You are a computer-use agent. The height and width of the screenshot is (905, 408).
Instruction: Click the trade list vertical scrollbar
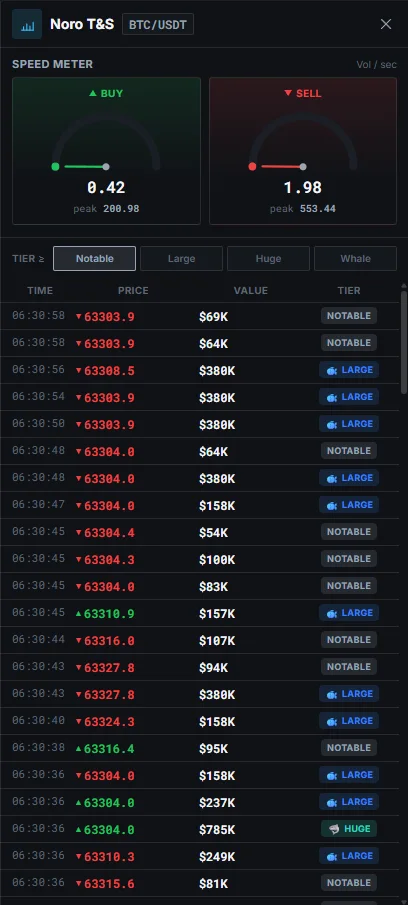(403, 343)
